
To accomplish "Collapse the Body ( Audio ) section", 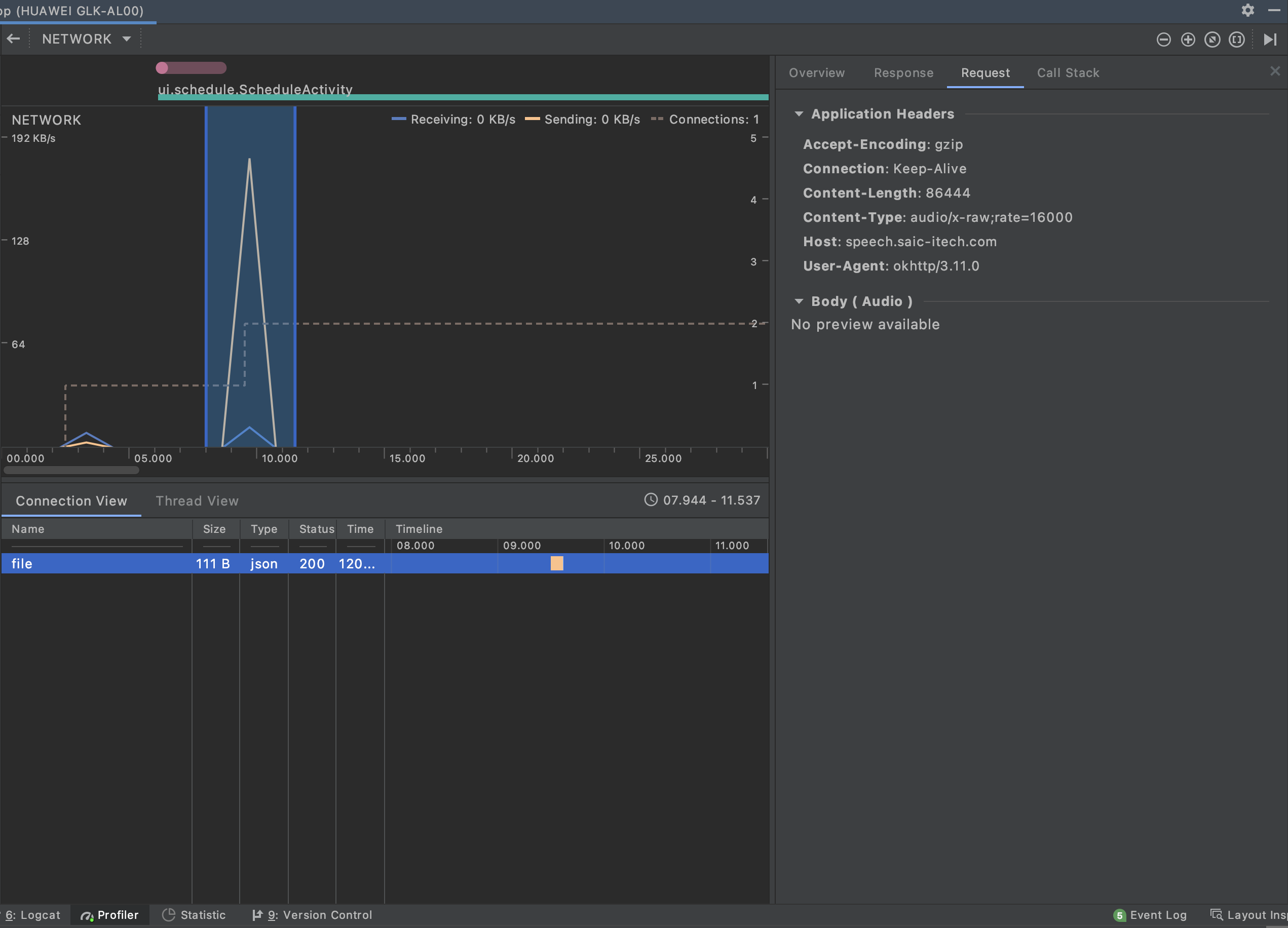I will pos(799,301).
